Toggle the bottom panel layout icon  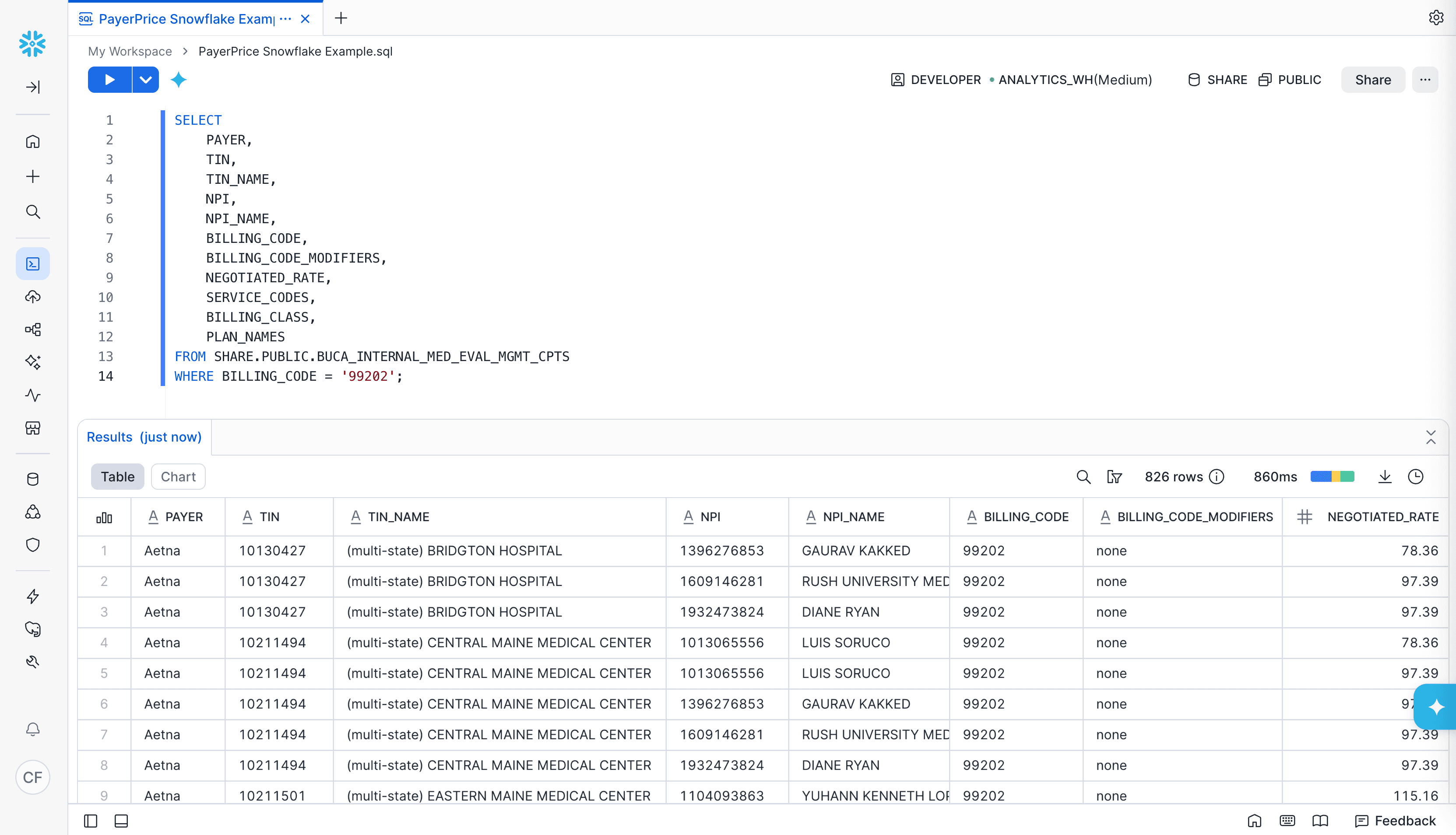pyautogui.click(x=121, y=821)
